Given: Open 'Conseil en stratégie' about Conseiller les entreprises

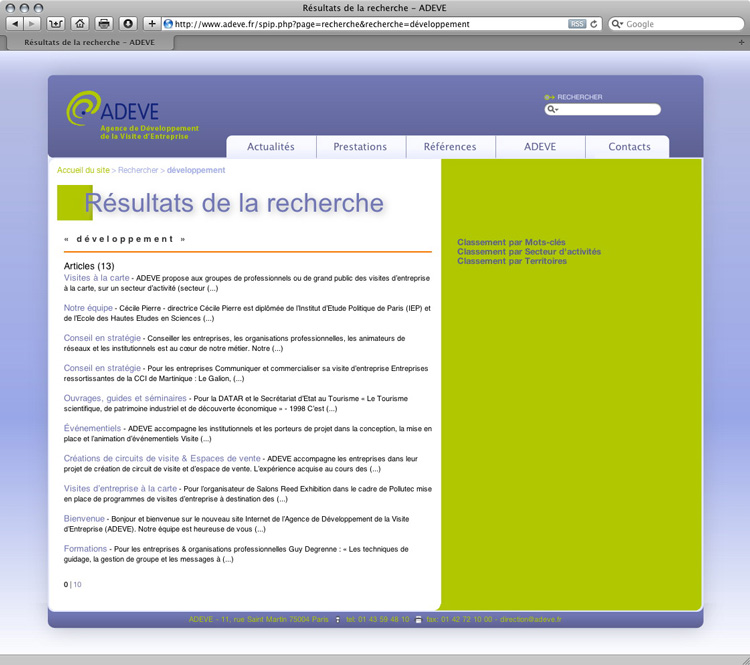Looking at the screenshot, I should pyautogui.click(x=102, y=338).
